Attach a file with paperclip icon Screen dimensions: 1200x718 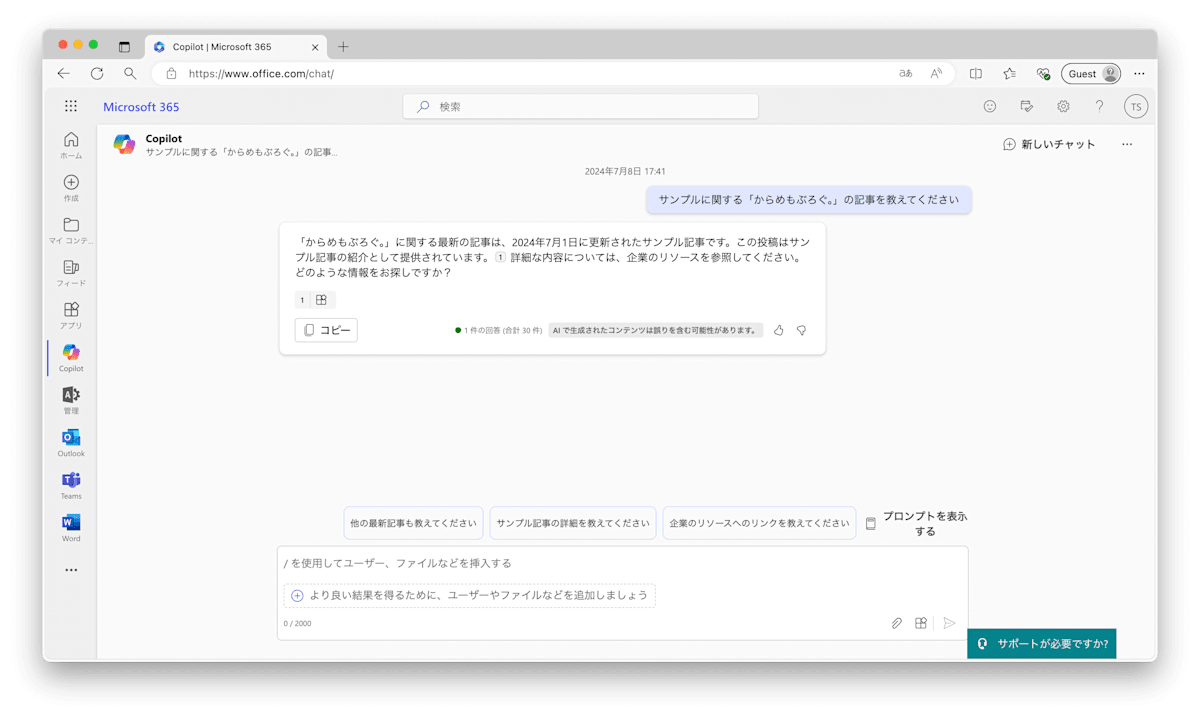pyautogui.click(x=897, y=623)
